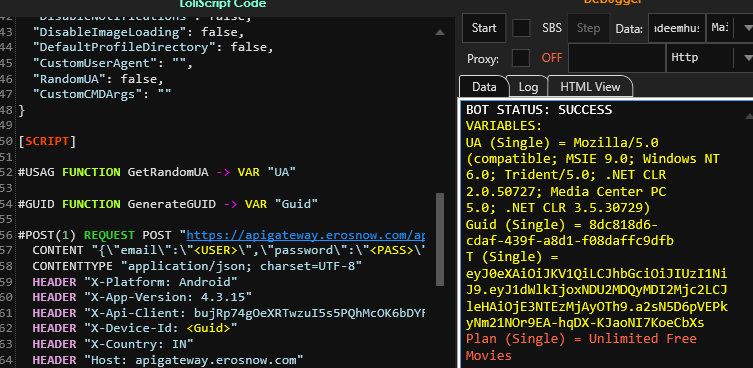Click the HEADER X-Country: IN line

pos(113,344)
